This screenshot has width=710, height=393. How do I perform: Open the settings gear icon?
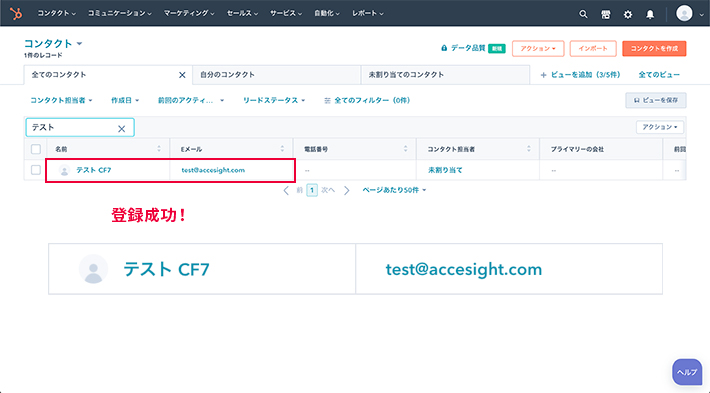coord(628,14)
